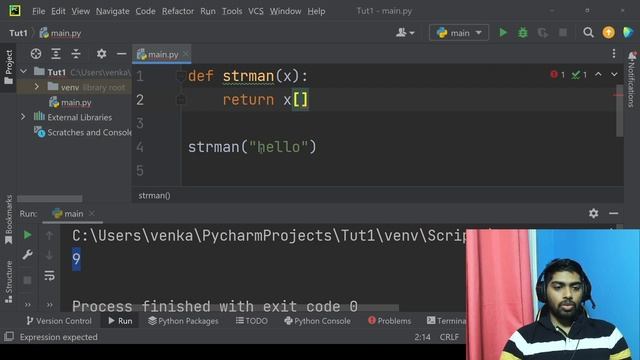Click Expand All icon in Project panel
Screen dimensions: 640x360
pos(56,53)
